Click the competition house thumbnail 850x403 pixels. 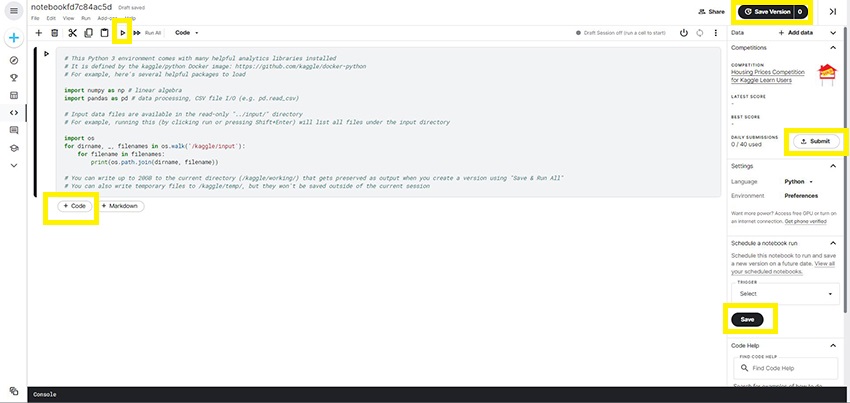(827, 75)
